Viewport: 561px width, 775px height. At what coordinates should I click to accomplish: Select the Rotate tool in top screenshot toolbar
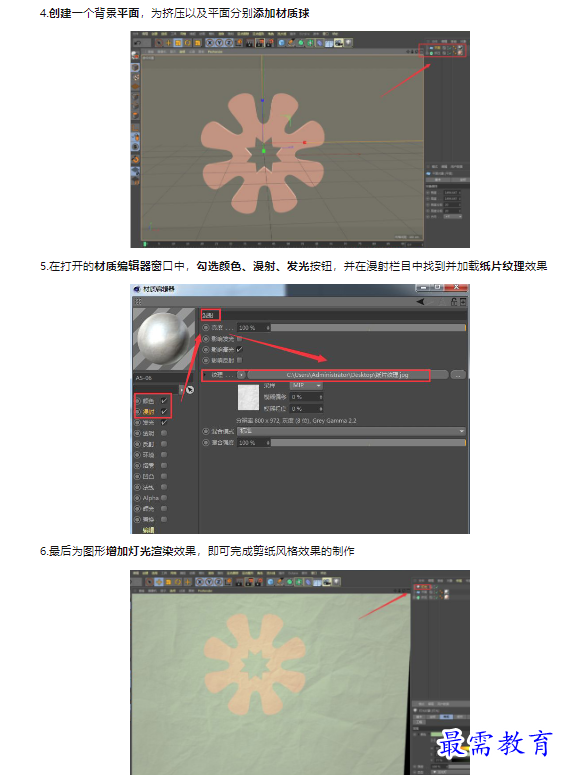coord(188,43)
